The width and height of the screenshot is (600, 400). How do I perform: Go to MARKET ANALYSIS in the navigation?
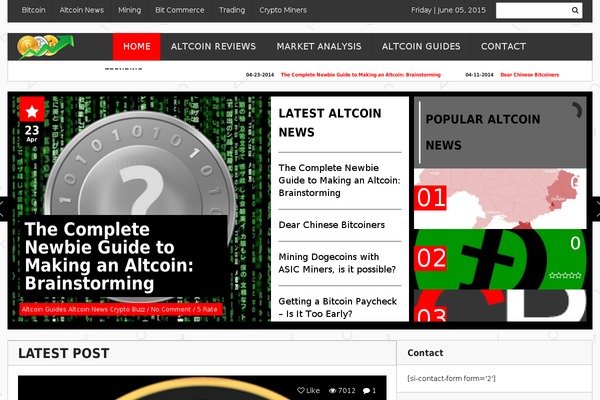click(x=319, y=46)
